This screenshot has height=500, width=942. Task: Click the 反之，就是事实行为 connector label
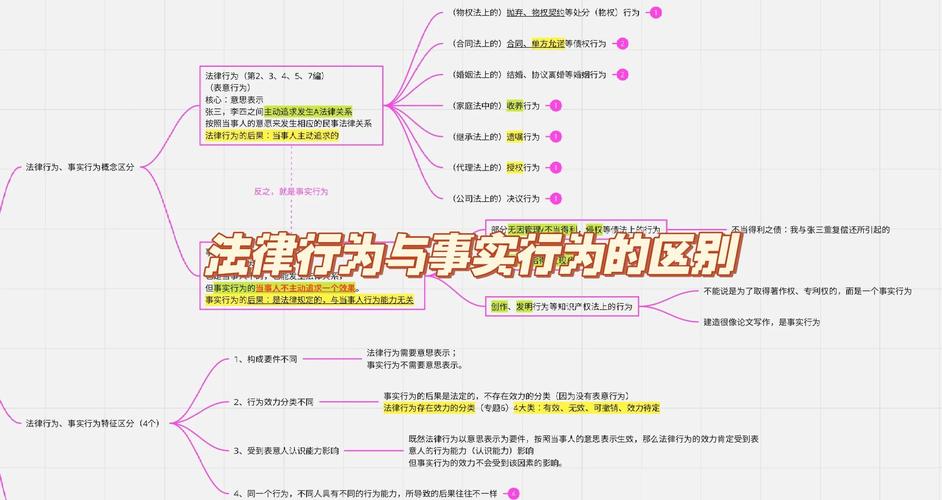pos(291,191)
